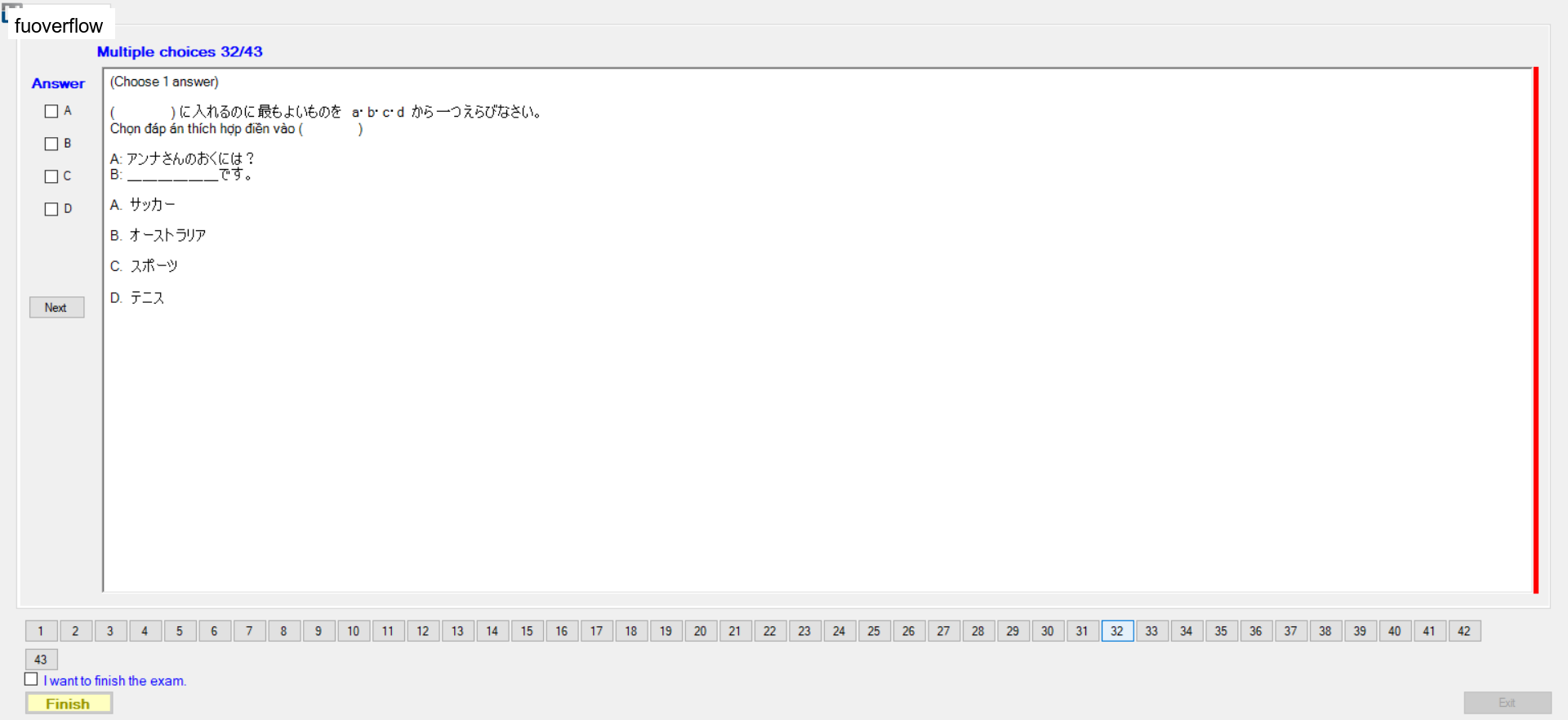The width and height of the screenshot is (1568, 720).
Task: Go to question 28
Action: 978,631
